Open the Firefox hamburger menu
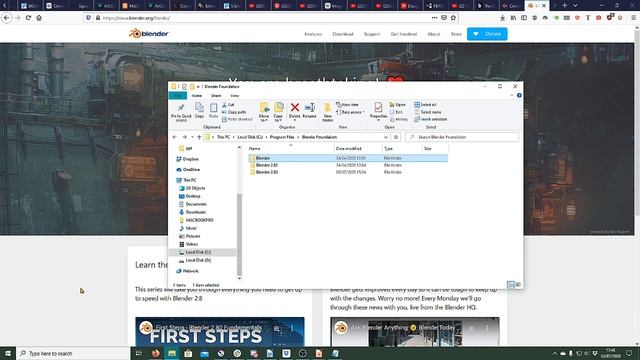 point(633,18)
